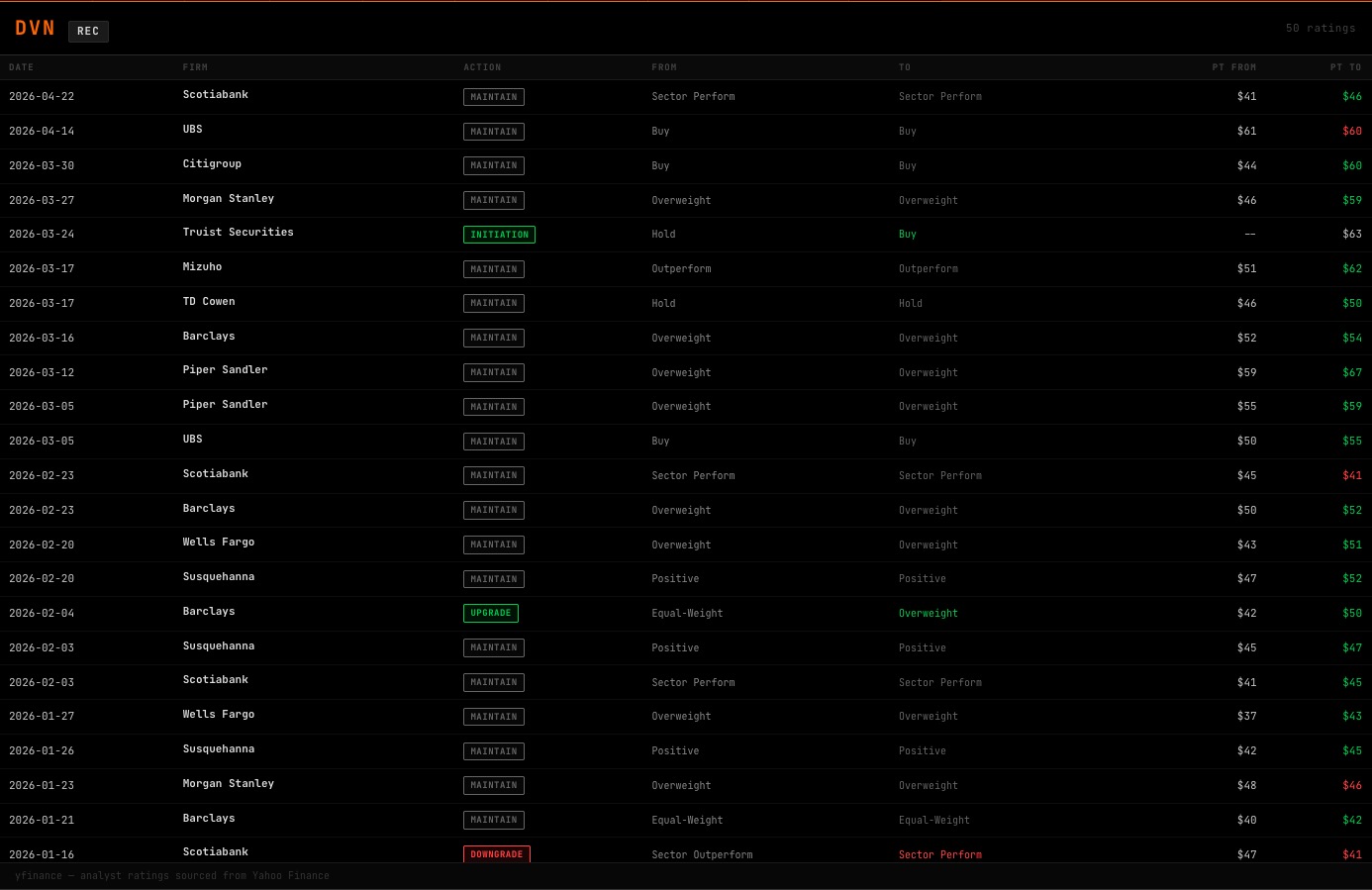Viewport: 1372px width, 890px height.
Task: Select the Citigroup firm name
Action: pos(212,164)
